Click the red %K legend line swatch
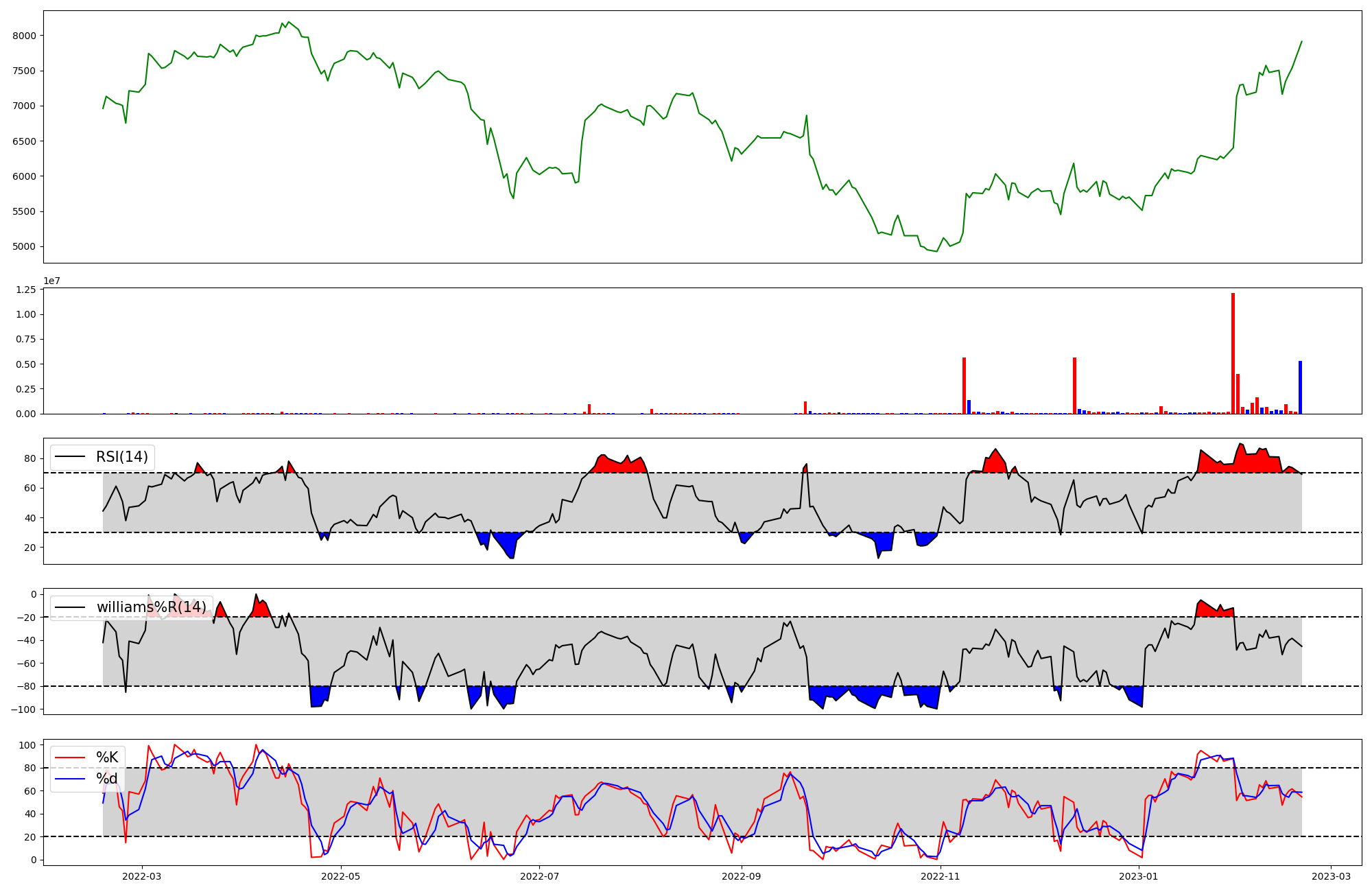This screenshot has width=1372, height=892. tap(70, 758)
